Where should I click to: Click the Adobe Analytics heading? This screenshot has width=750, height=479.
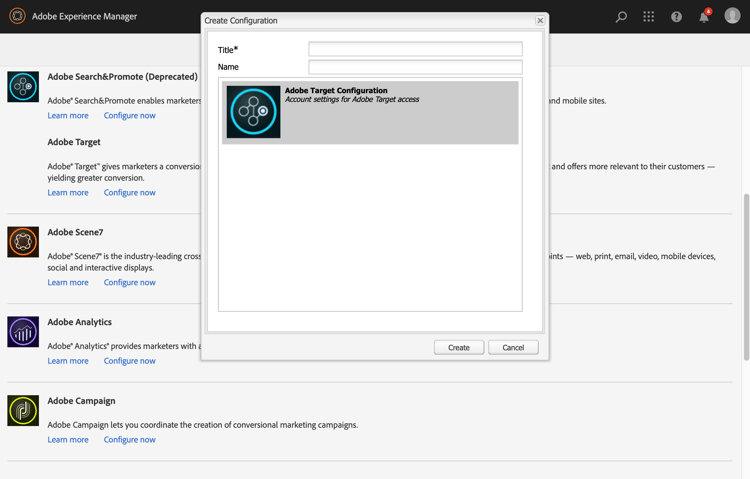(x=79, y=322)
